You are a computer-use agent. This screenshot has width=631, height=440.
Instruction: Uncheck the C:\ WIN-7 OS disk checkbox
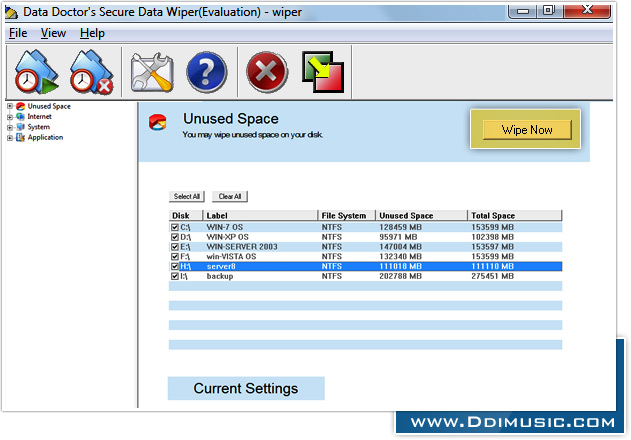coord(175,227)
